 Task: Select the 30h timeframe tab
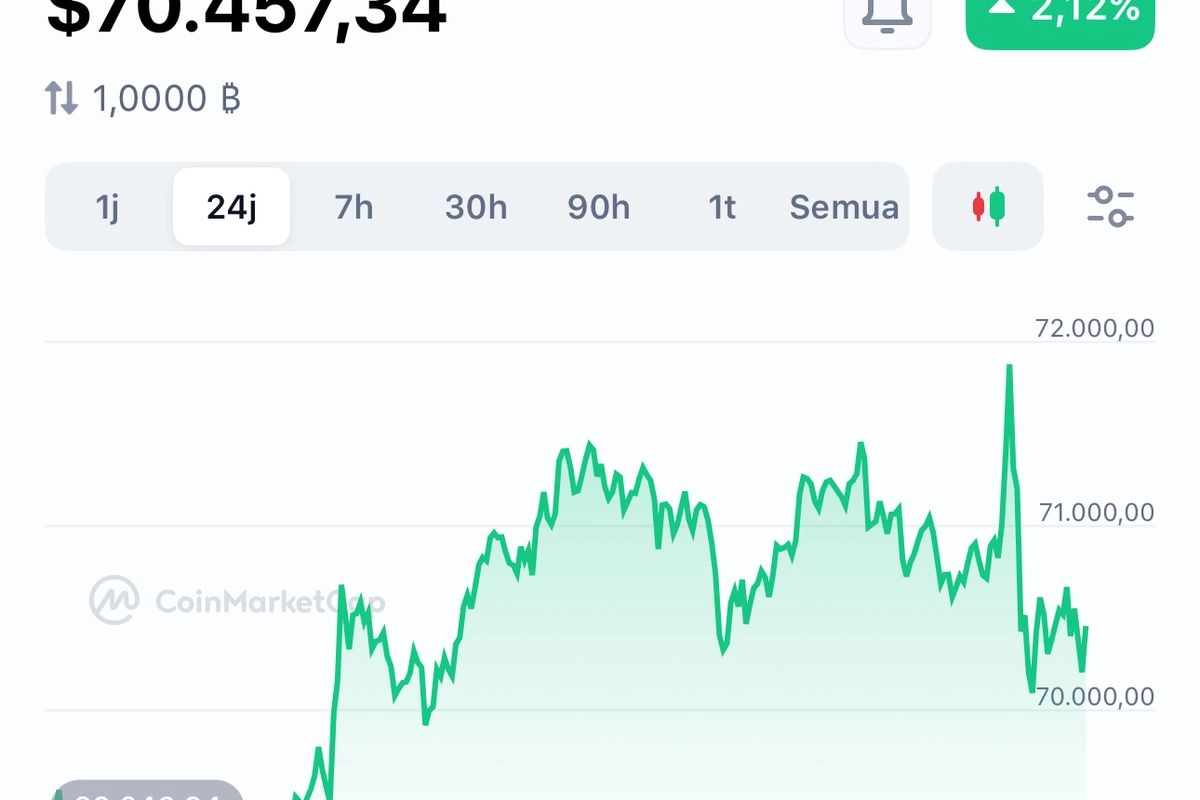[476, 207]
